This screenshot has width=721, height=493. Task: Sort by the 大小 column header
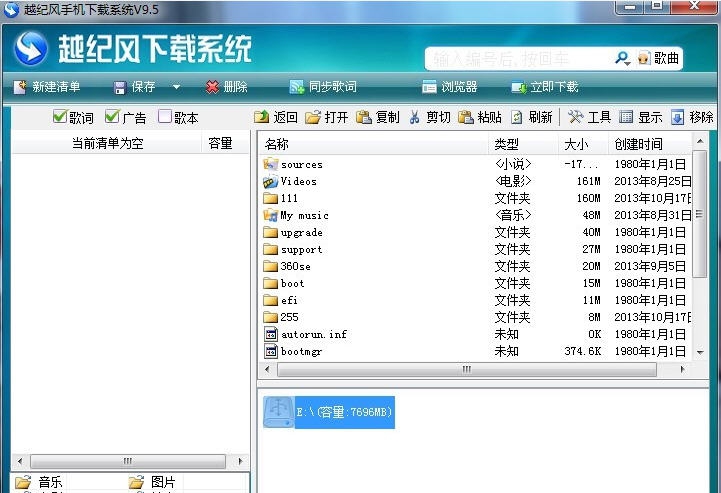coord(583,144)
